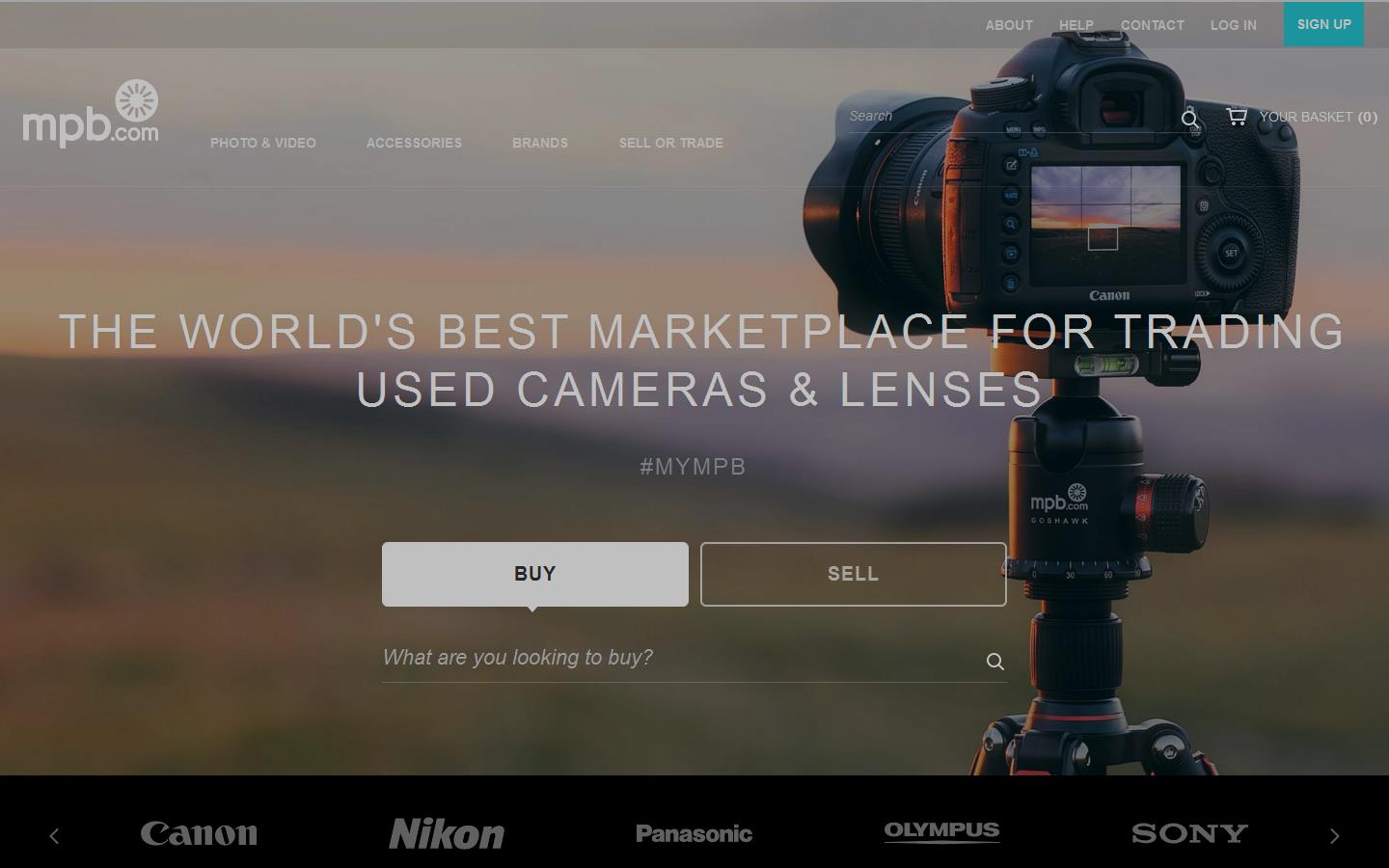Open the Photo & Video menu
1389x868 pixels.
[x=263, y=143]
